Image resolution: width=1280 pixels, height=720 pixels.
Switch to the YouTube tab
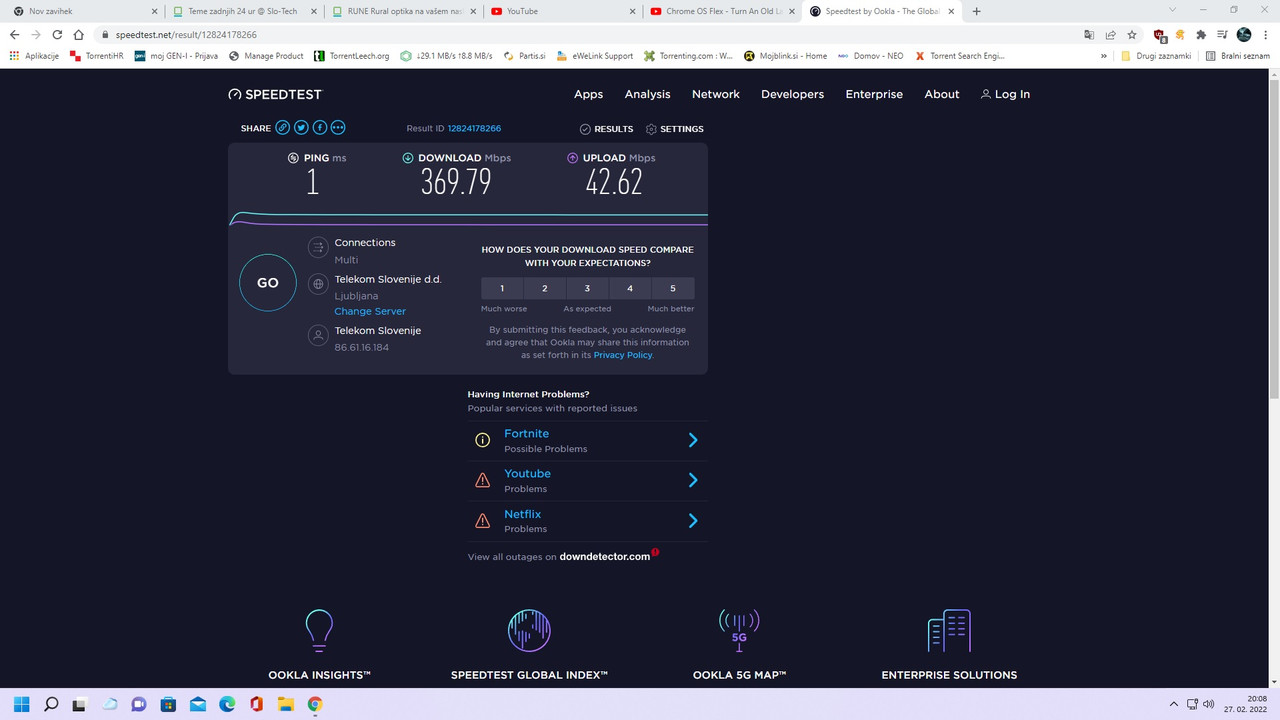[x=563, y=11]
